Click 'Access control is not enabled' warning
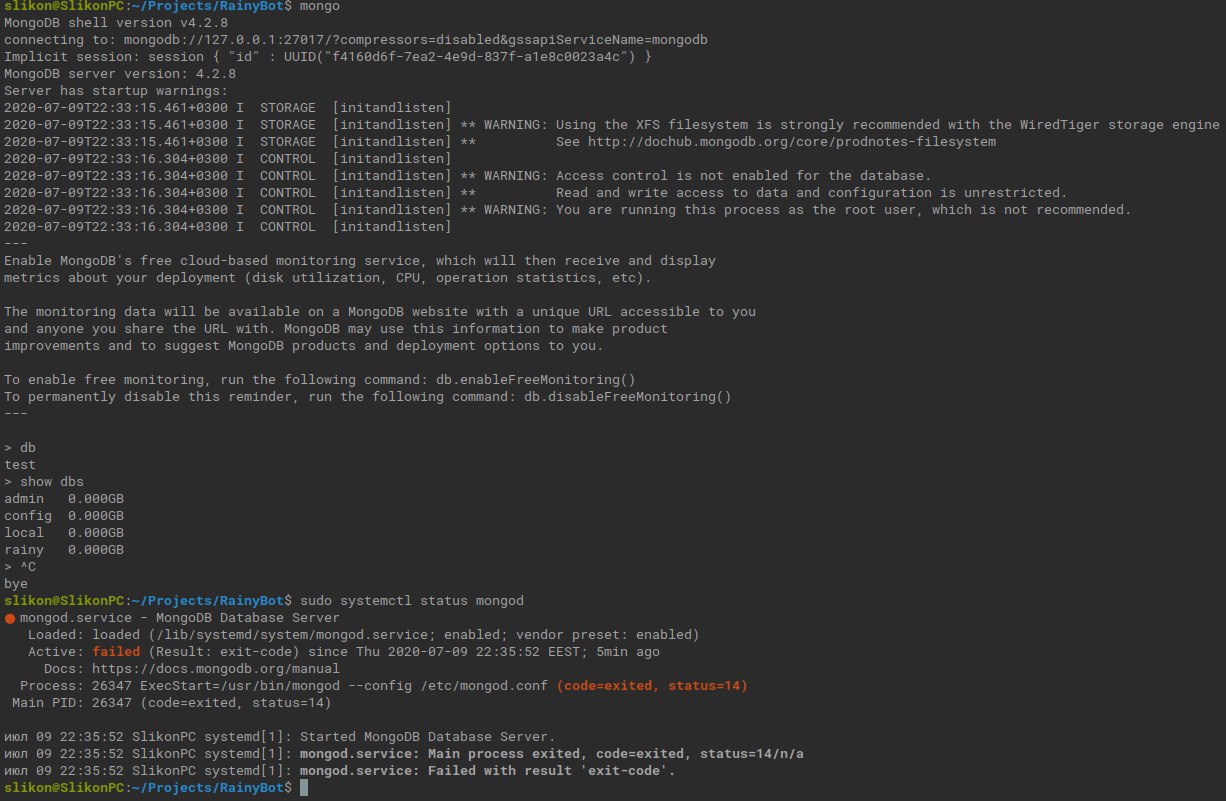This screenshot has width=1226, height=801. coord(468,176)
